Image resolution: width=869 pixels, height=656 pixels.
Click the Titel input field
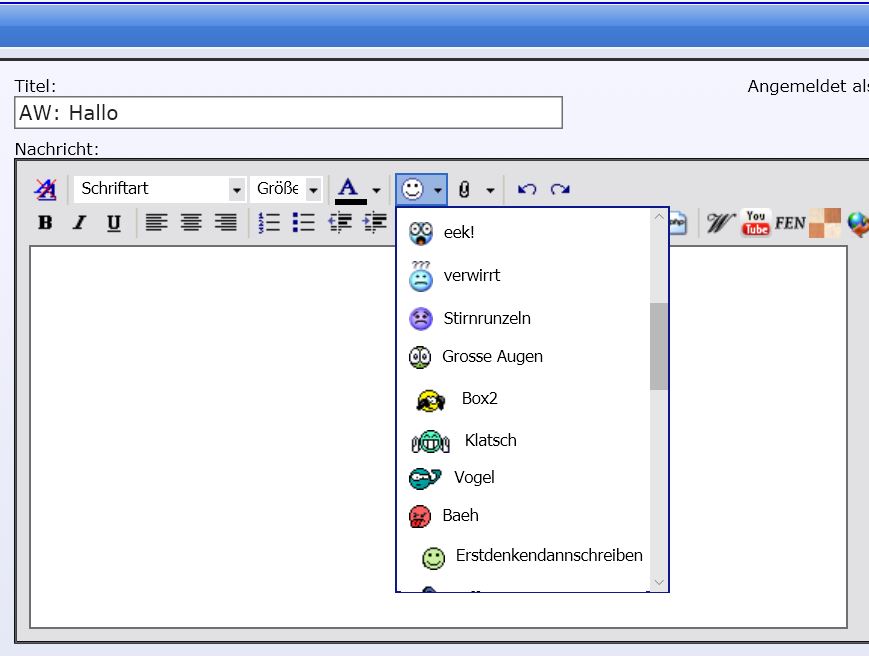(288, 113)
